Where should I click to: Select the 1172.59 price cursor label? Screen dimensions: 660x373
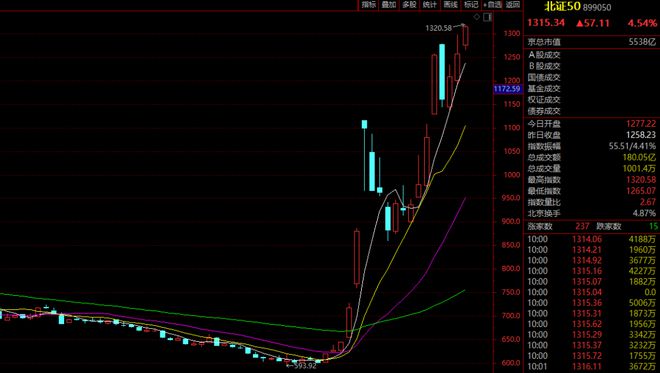click(507, 89)
